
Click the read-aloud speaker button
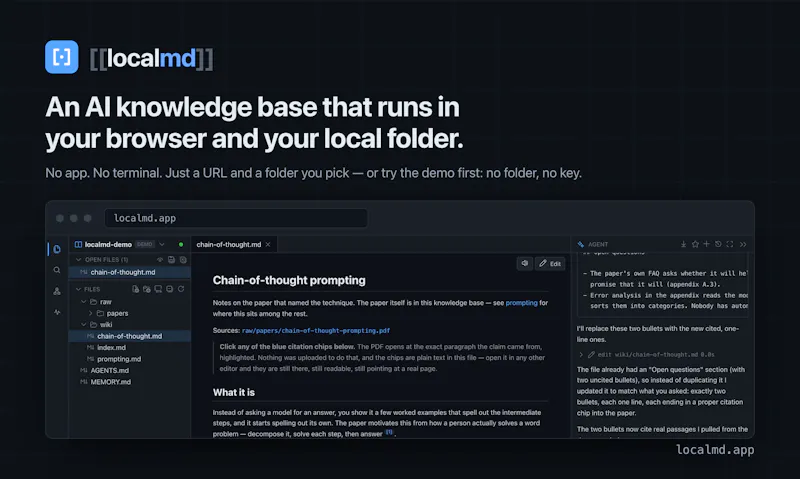click(x=524, y=263)
